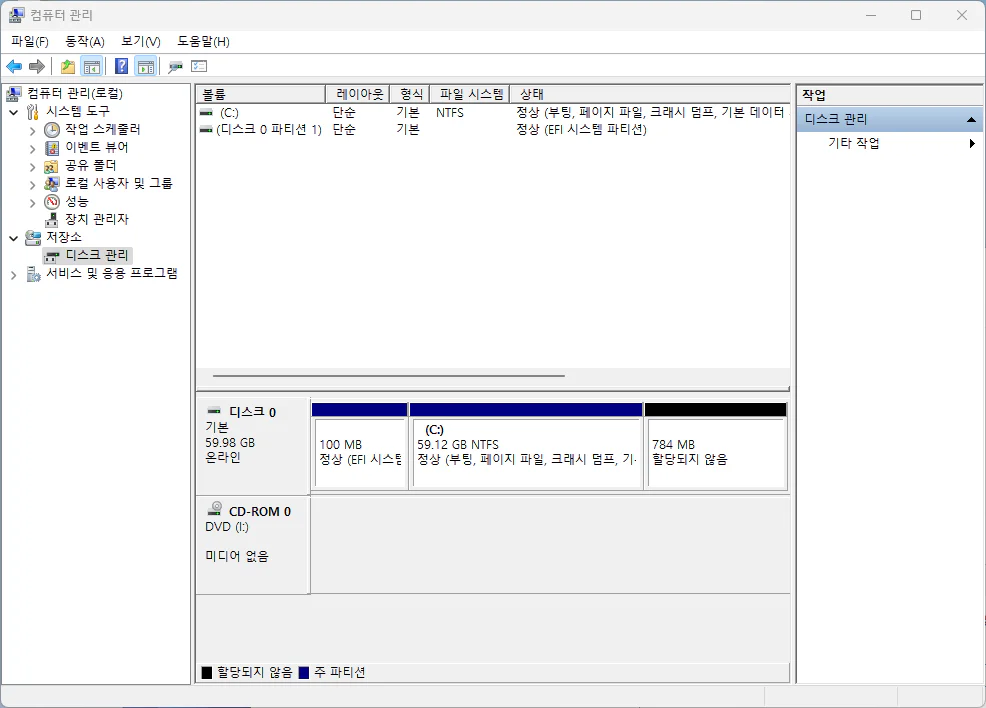Sort by the 레이아웃 column header
986x708 pixels.
point(357,94)
